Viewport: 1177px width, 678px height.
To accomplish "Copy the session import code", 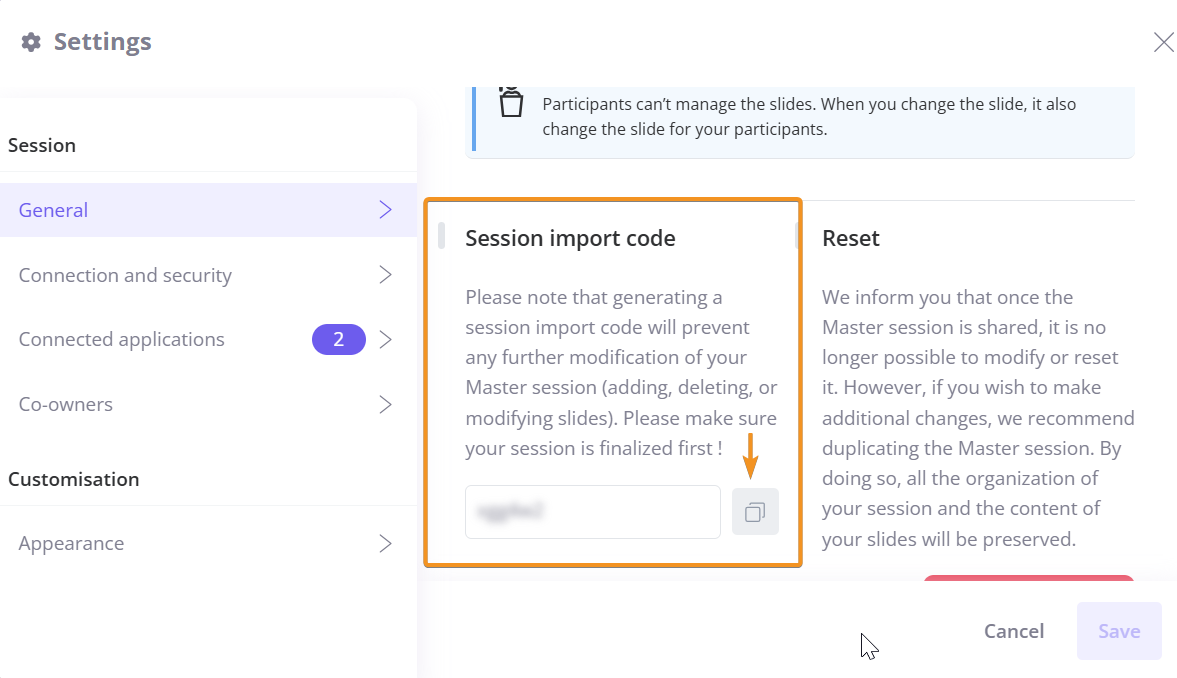I will click(755, 512).
